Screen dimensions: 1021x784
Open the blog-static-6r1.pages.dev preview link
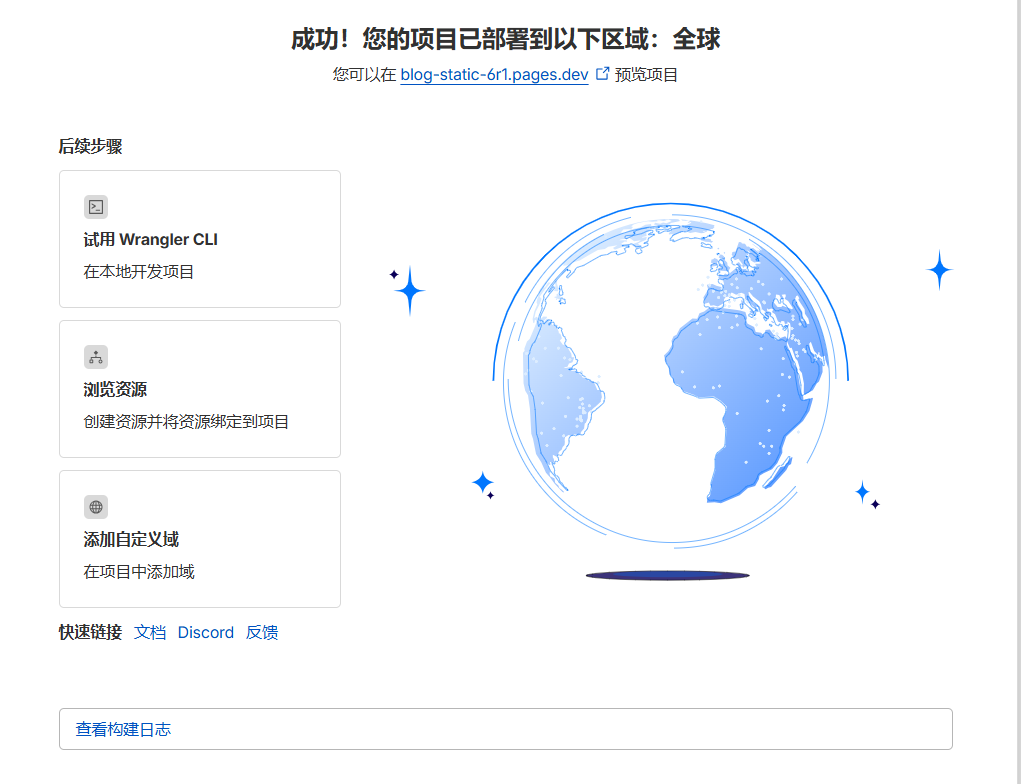(493, 74)
